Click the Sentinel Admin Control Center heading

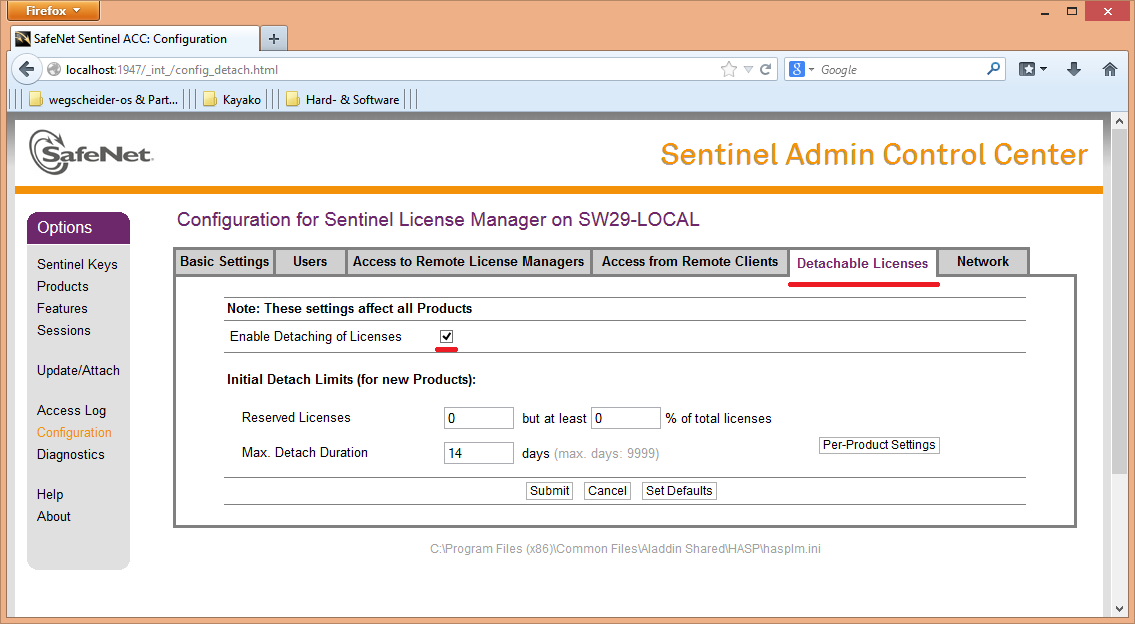(x=874, y=154)
